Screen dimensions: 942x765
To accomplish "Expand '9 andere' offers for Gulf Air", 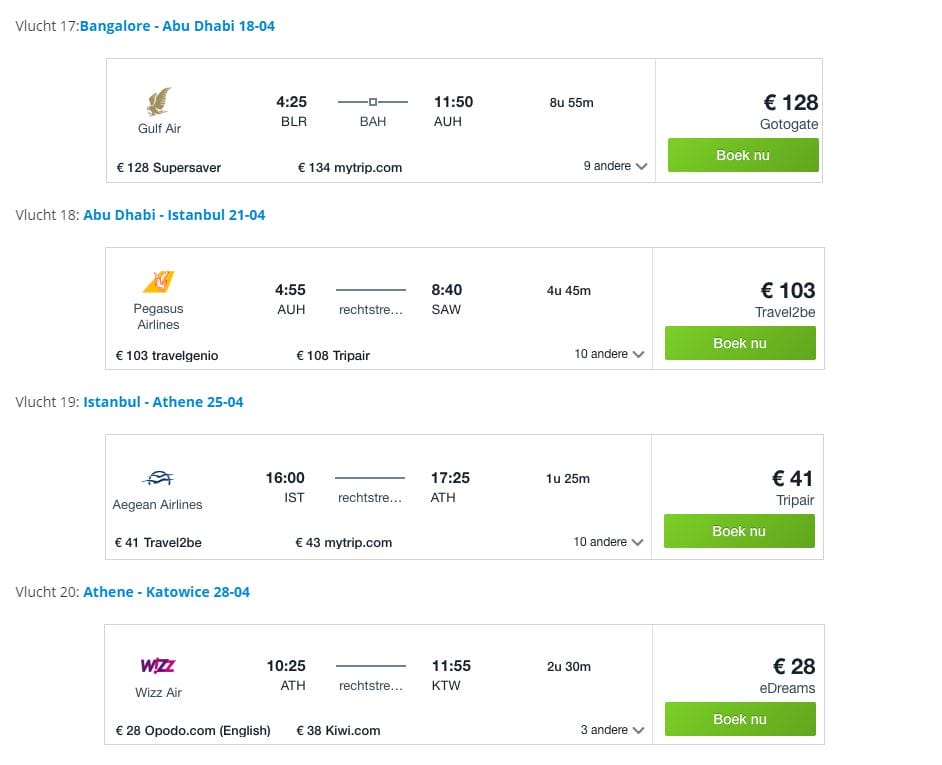I will [615, 166].
